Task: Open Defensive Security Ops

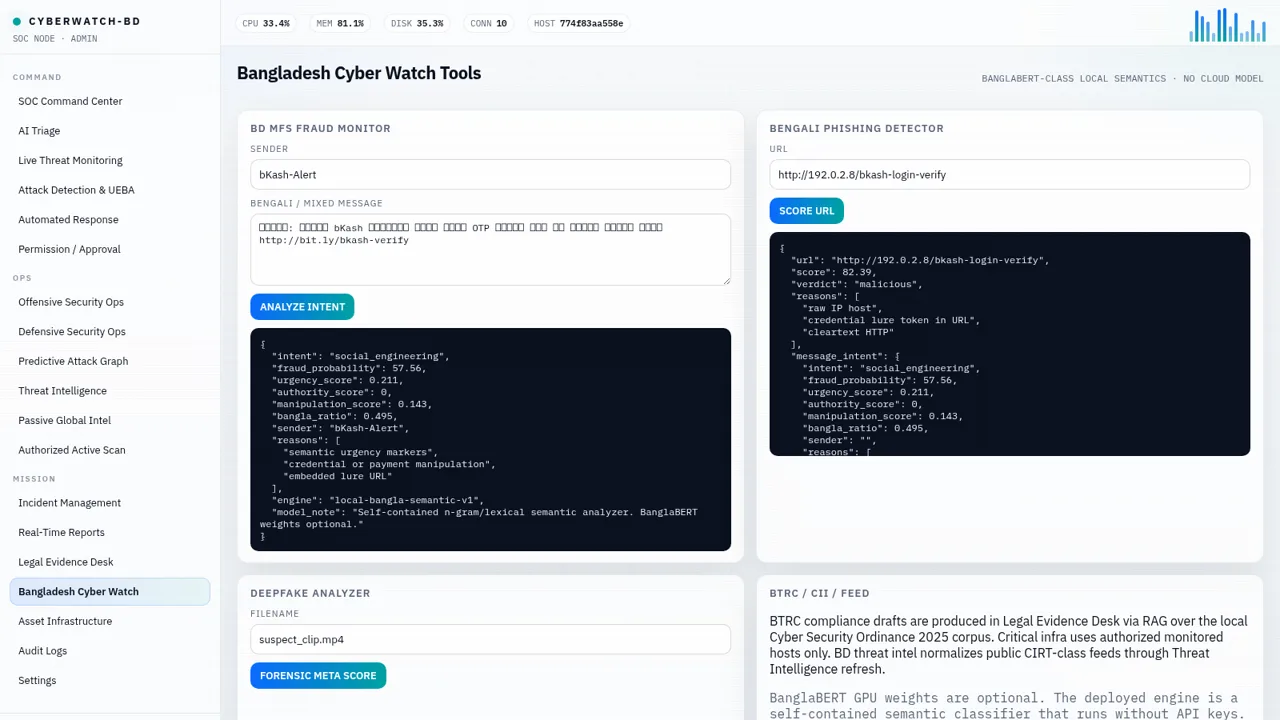Action: tap(110, 331)
